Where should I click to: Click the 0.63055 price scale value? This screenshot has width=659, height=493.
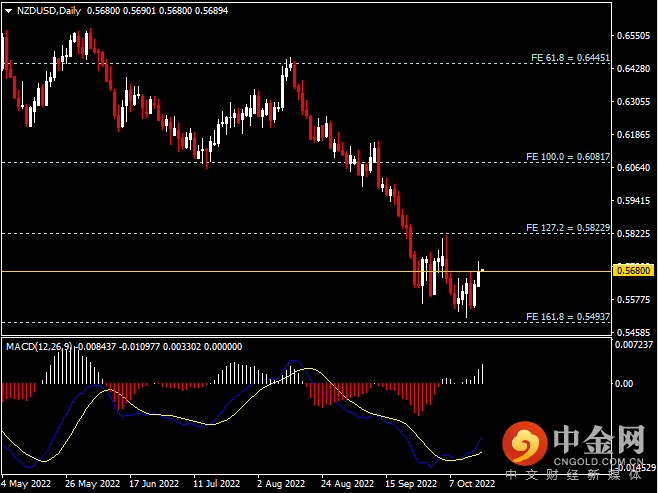tap(633, 102)
